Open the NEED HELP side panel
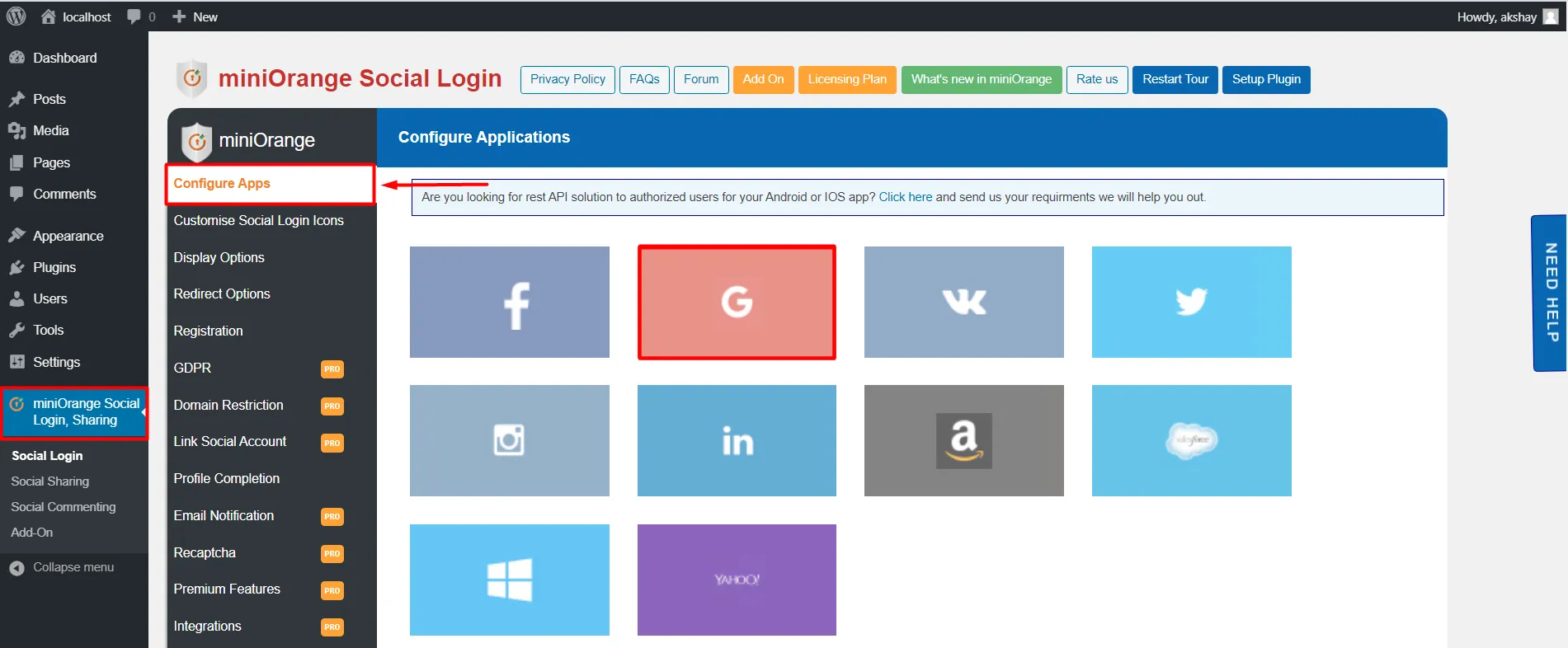The height and width of the screenshot is (648, 1568). point(1549,293)
